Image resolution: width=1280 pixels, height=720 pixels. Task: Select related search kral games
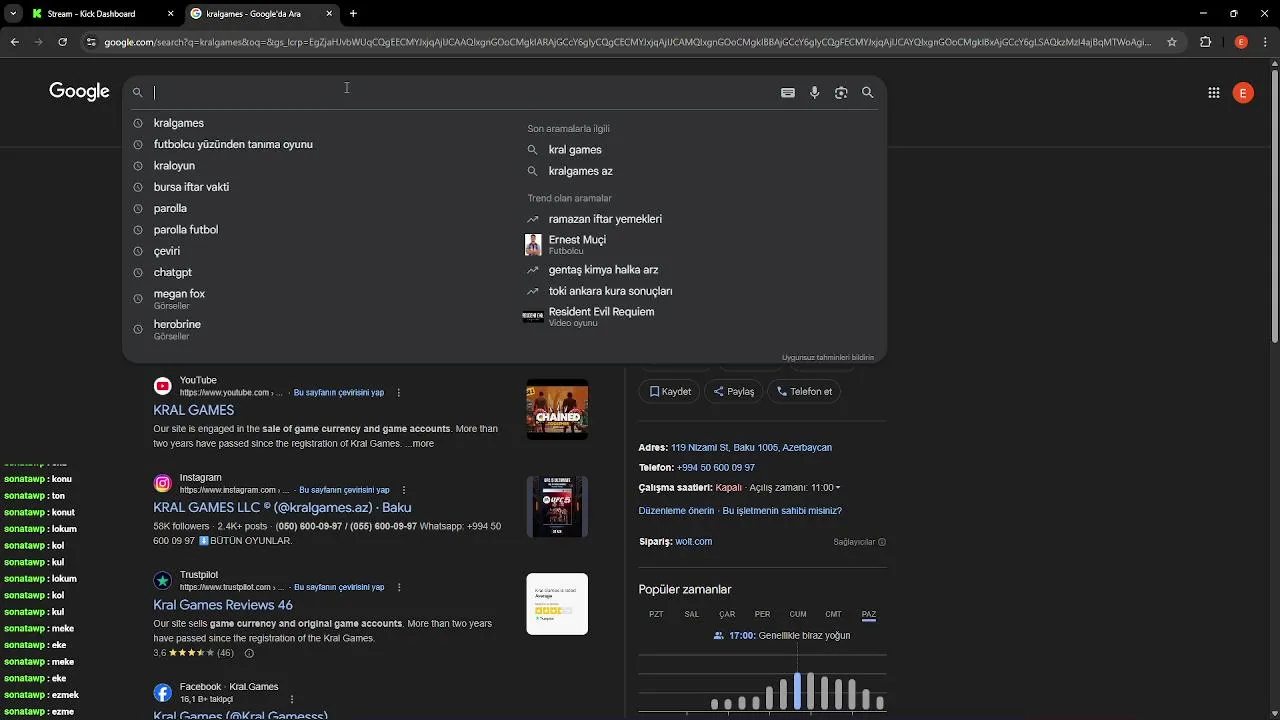[x=575, y=150]
